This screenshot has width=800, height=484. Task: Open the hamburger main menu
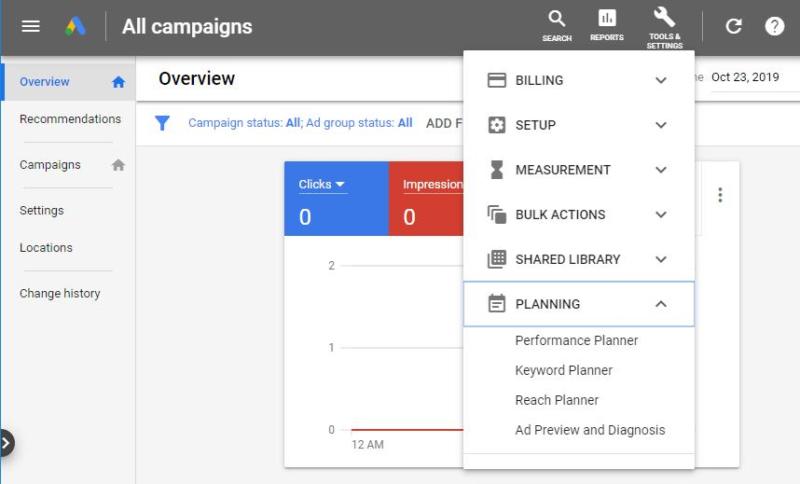click(x=31, y=26)
